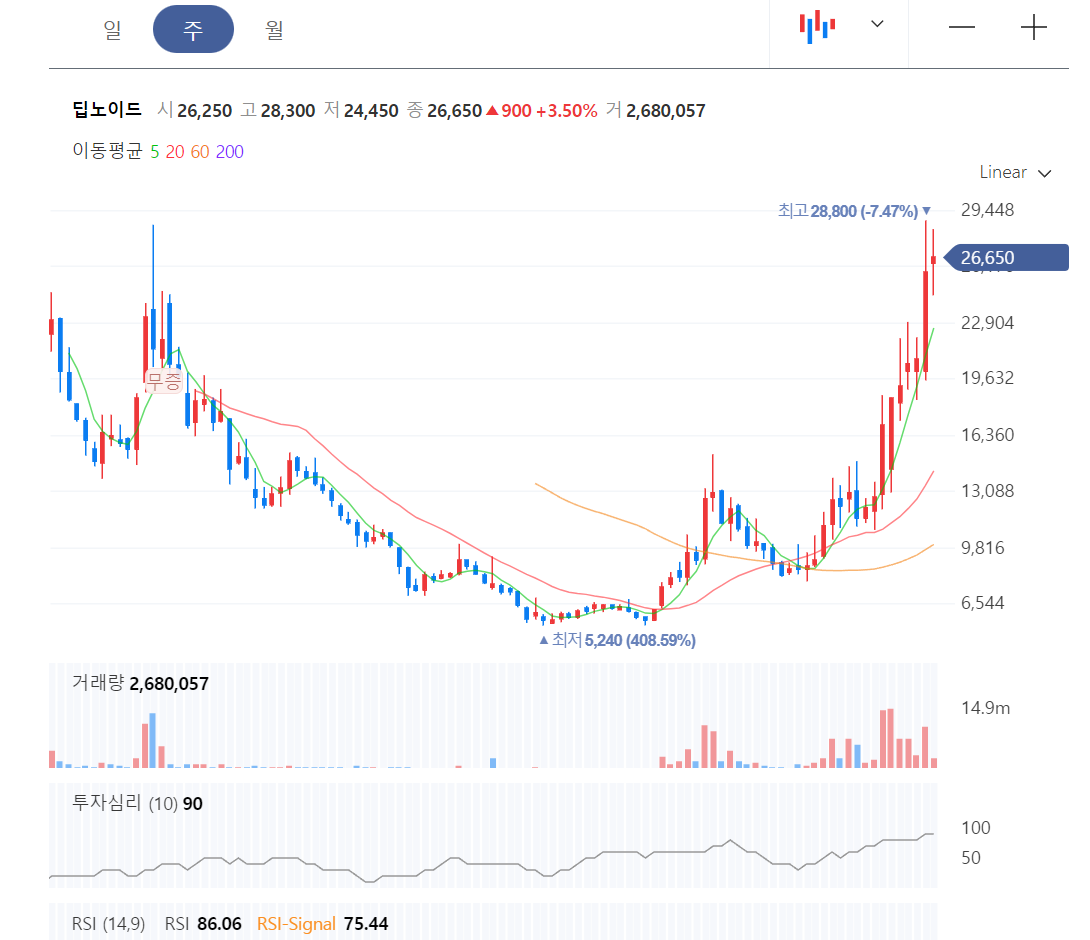The image size is (1090, 940).
Task: Zoom out with the minus button
Action: (x=962, y=27)
